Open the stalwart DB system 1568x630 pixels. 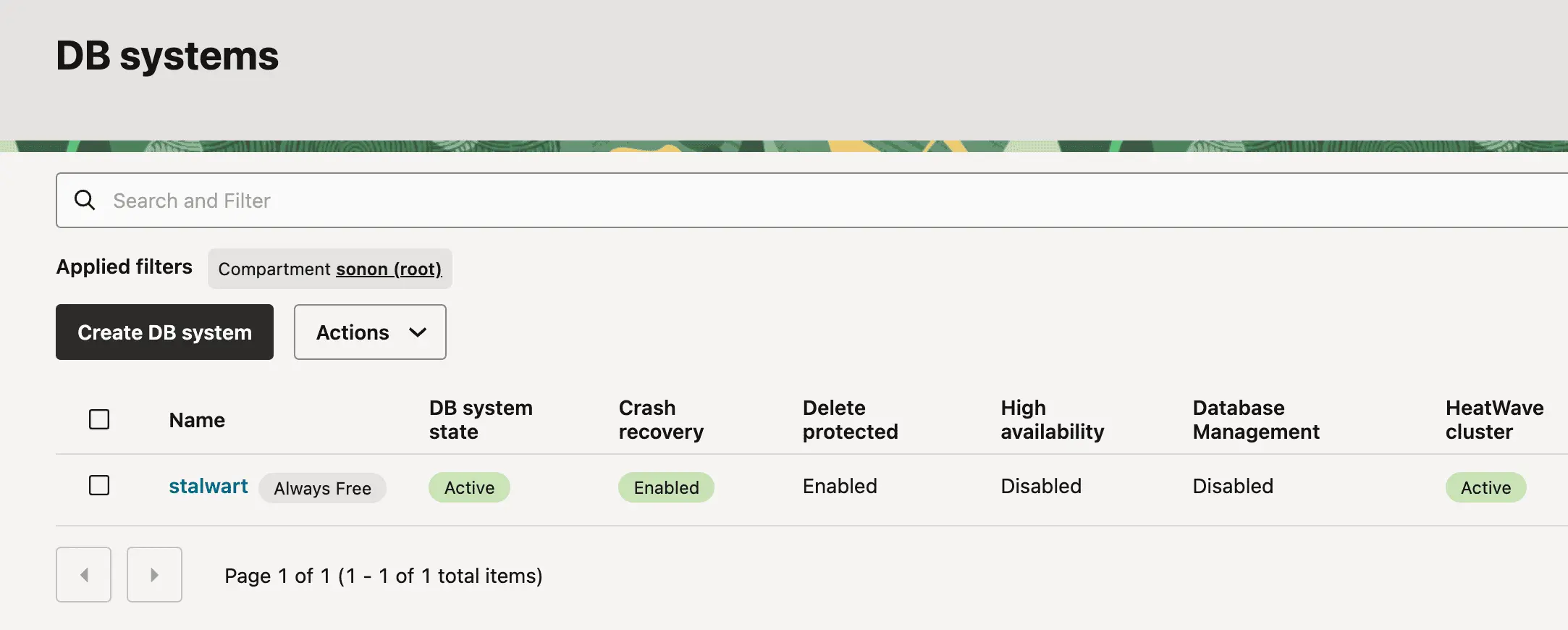(x=208, y=486)
